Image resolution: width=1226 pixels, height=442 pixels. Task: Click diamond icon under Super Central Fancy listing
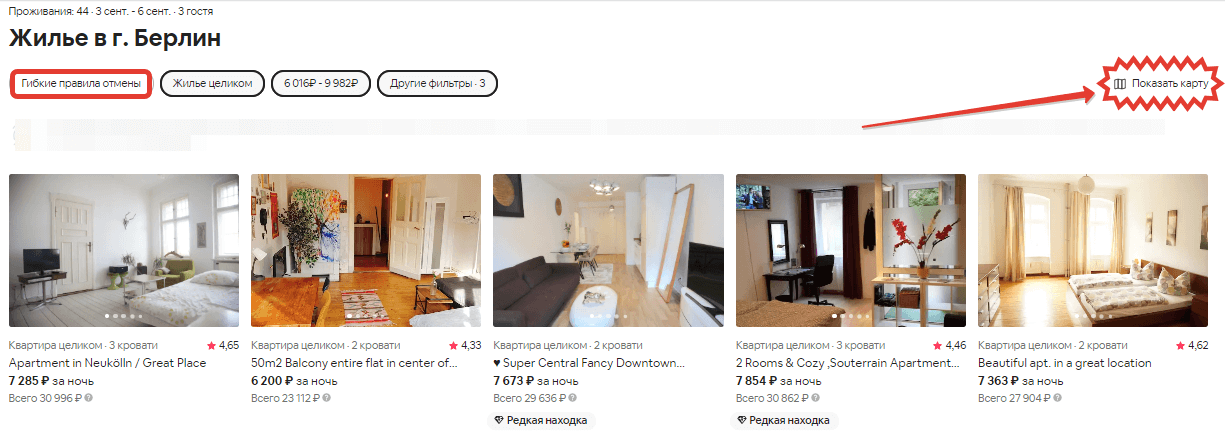tap(501, 421)
